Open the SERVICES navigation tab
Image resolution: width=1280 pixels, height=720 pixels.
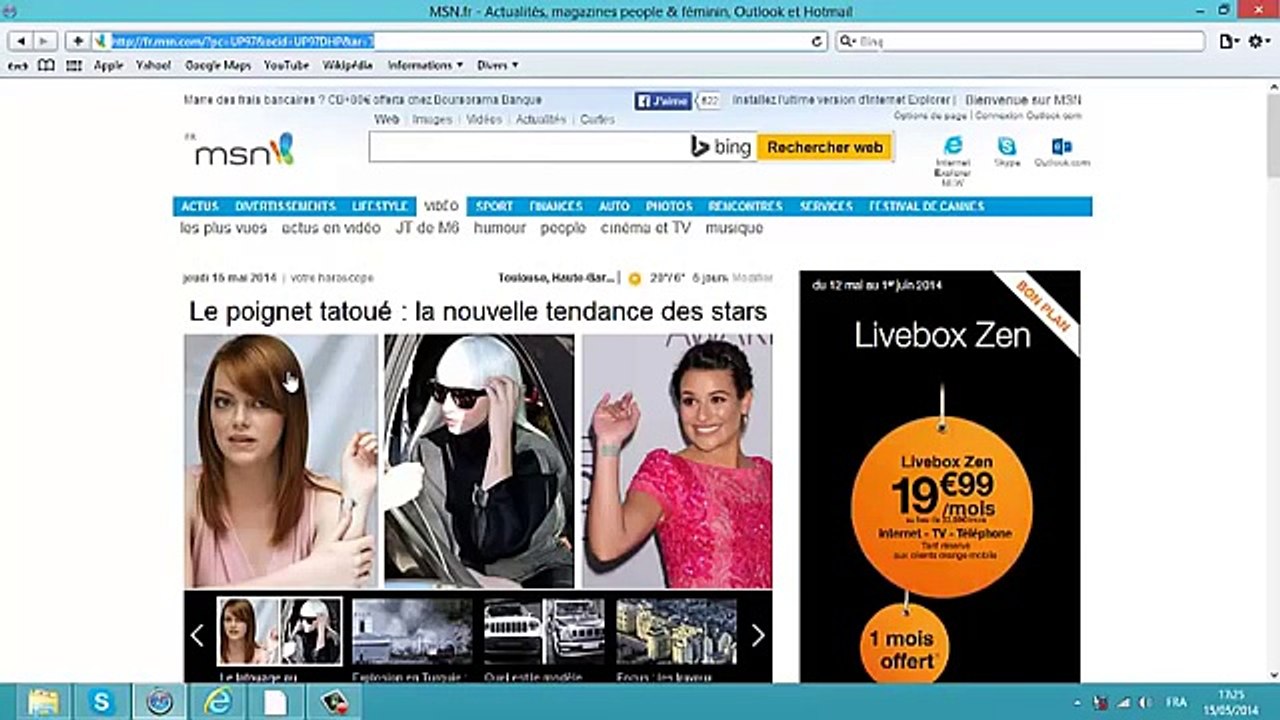pyautogui.click(x=826, y=206)
